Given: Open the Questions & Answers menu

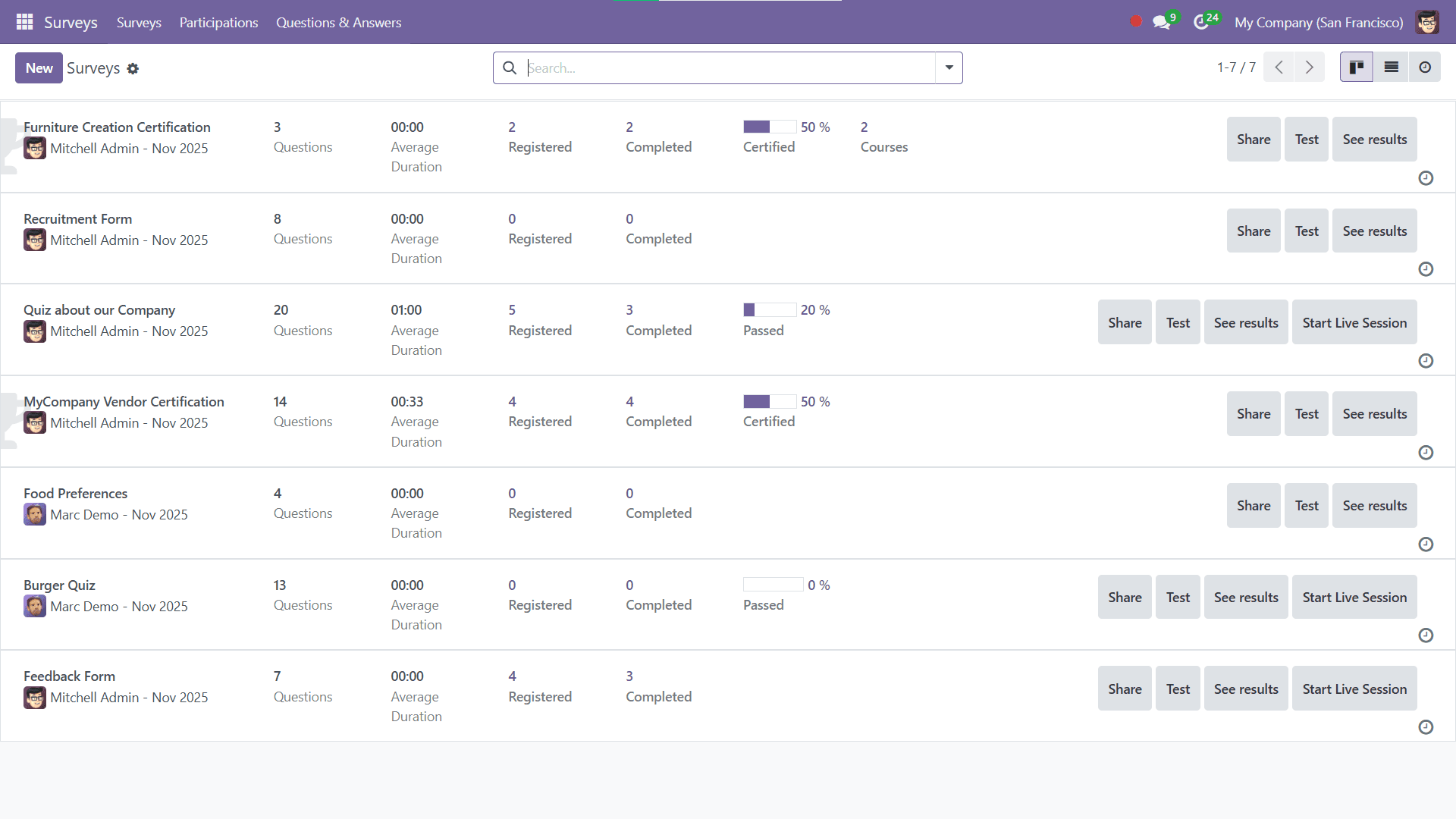Looking at the screenshot, I should tap(339, 22).
